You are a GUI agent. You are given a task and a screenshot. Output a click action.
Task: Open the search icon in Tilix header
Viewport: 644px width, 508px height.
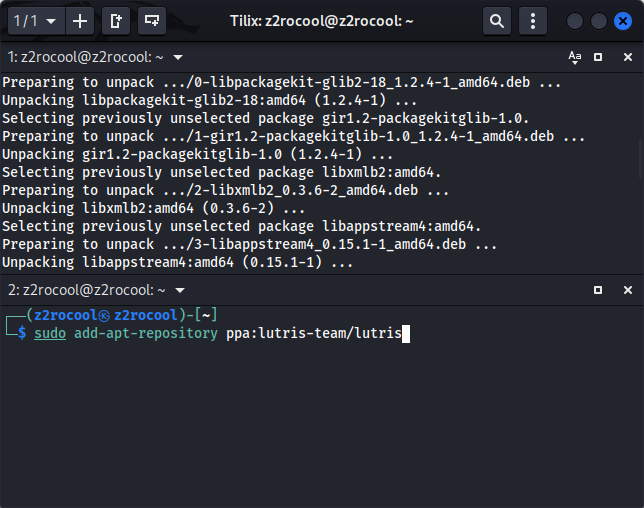tap(497, 21)
